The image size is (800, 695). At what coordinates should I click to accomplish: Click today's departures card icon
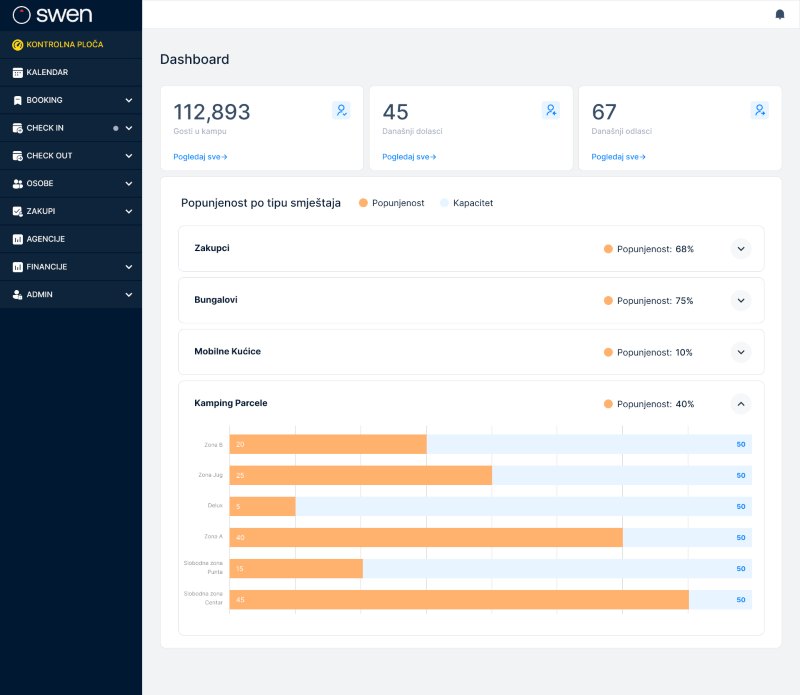(x=760, y=111)
